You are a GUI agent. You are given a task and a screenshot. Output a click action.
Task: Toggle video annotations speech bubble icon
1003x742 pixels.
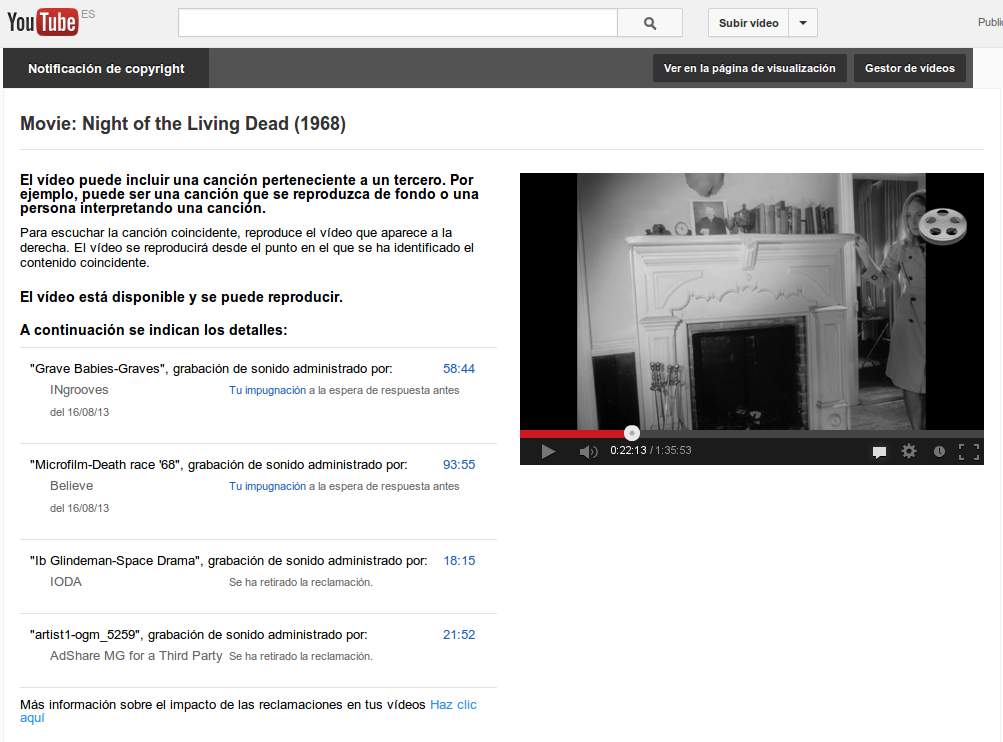(879, 452)
